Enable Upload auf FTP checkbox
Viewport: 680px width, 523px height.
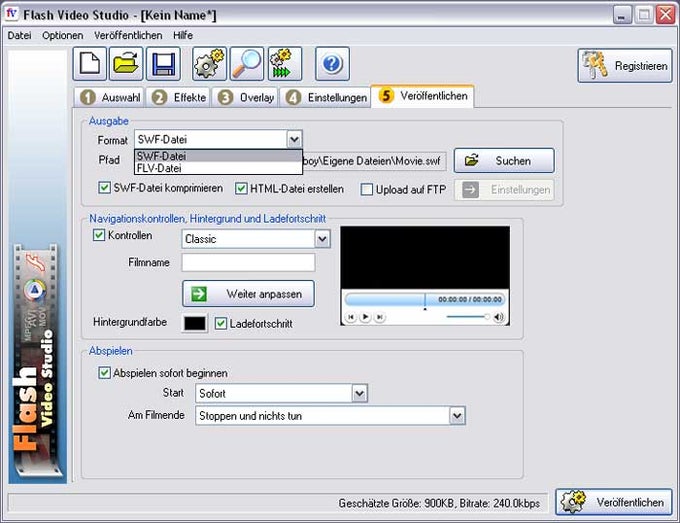click(x=367, y=190)
